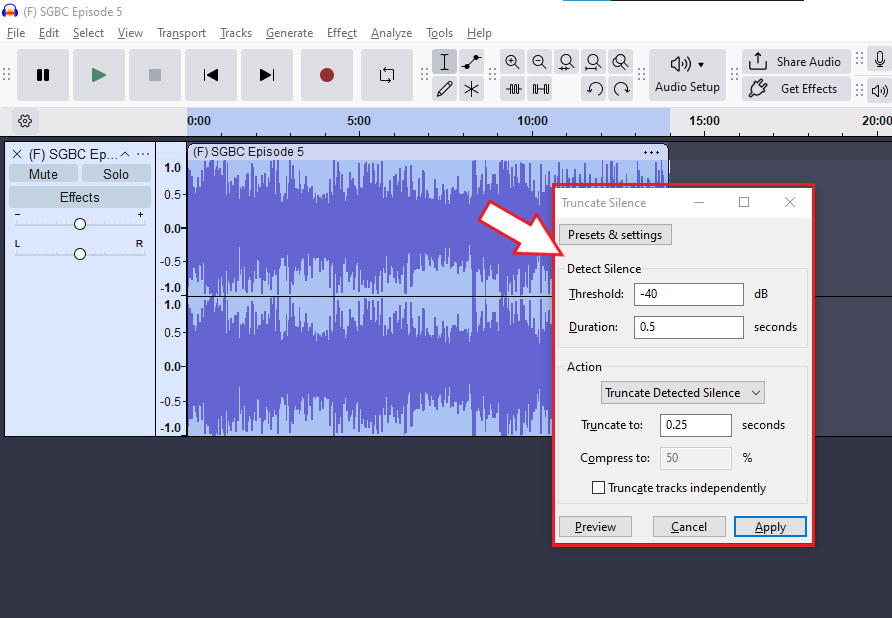This screenshot has height=618, width=892.
Task: Skip to start of track
Action: click(210, 75)
